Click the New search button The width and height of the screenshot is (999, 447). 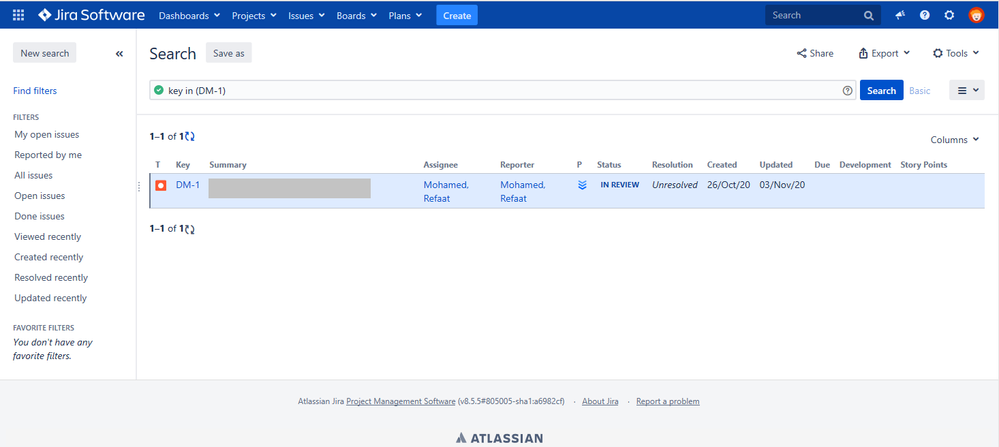pyautogui.click(x=45, y=53)
